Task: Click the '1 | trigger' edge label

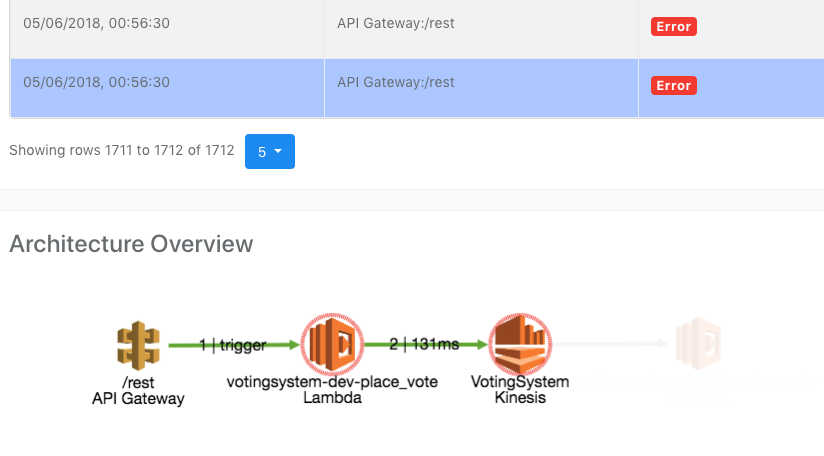Action: (233, 345)
